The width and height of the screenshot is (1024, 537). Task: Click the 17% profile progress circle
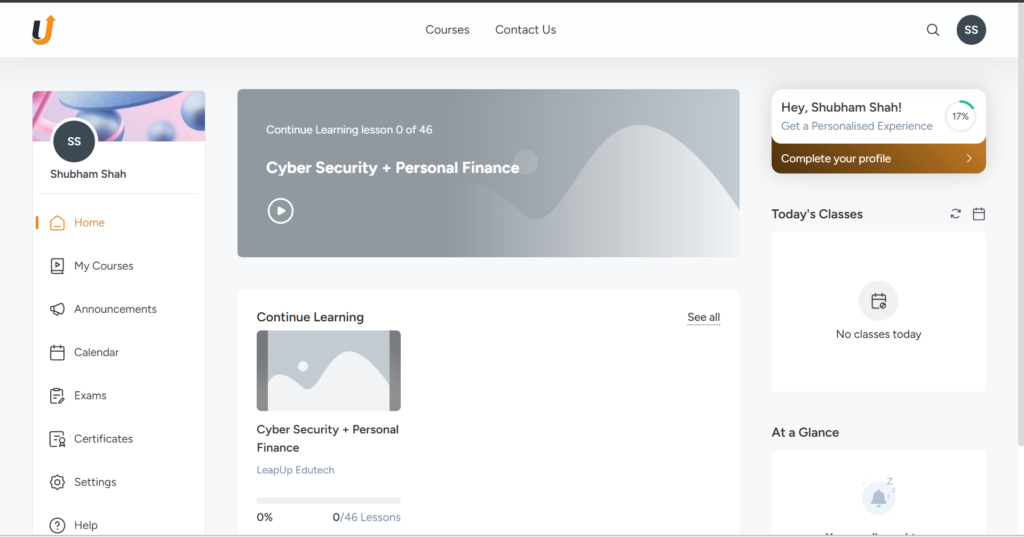(x=960, y=116)
